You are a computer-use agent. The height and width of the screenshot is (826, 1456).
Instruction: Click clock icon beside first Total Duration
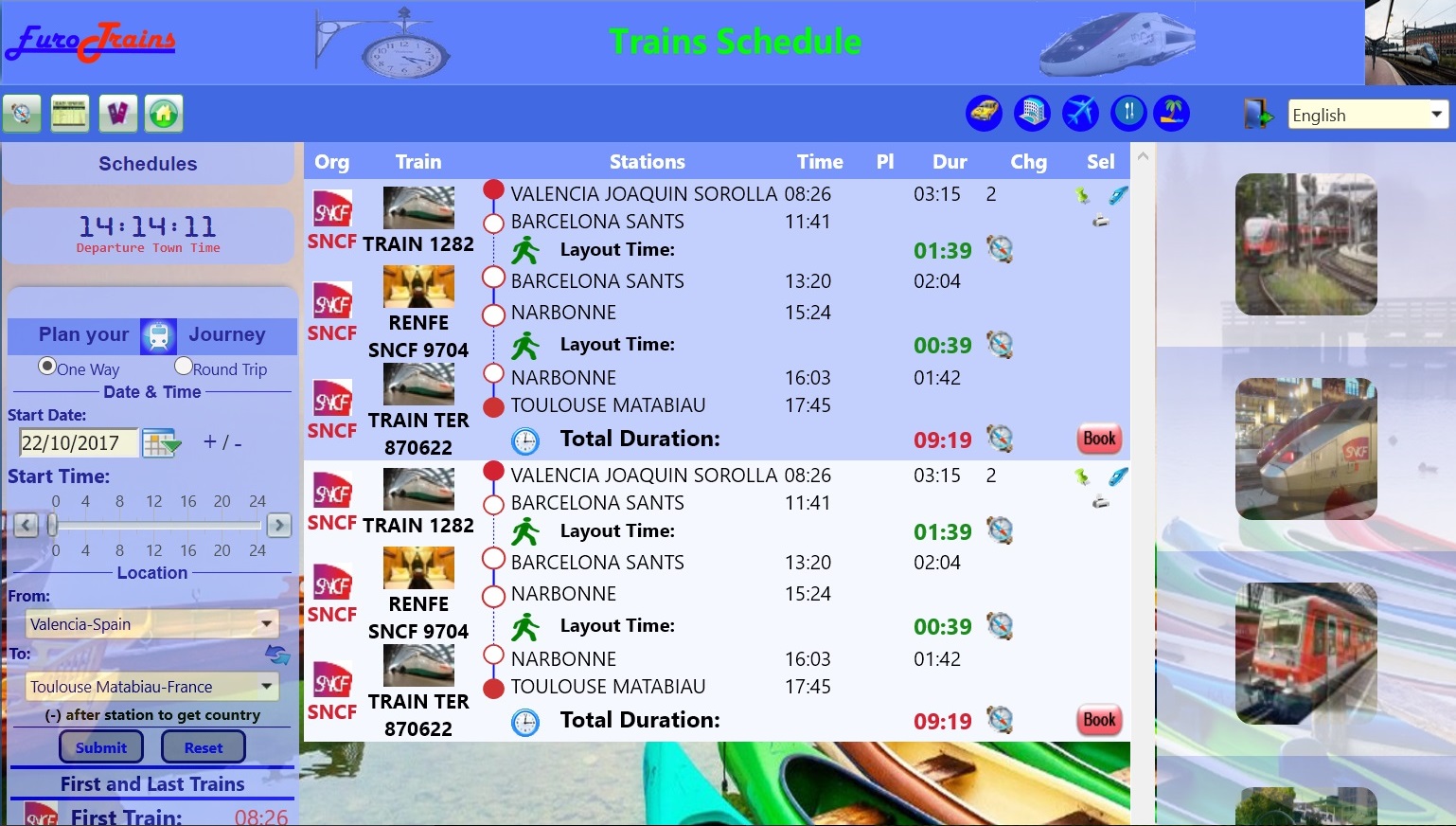click(x=525, y=440)
